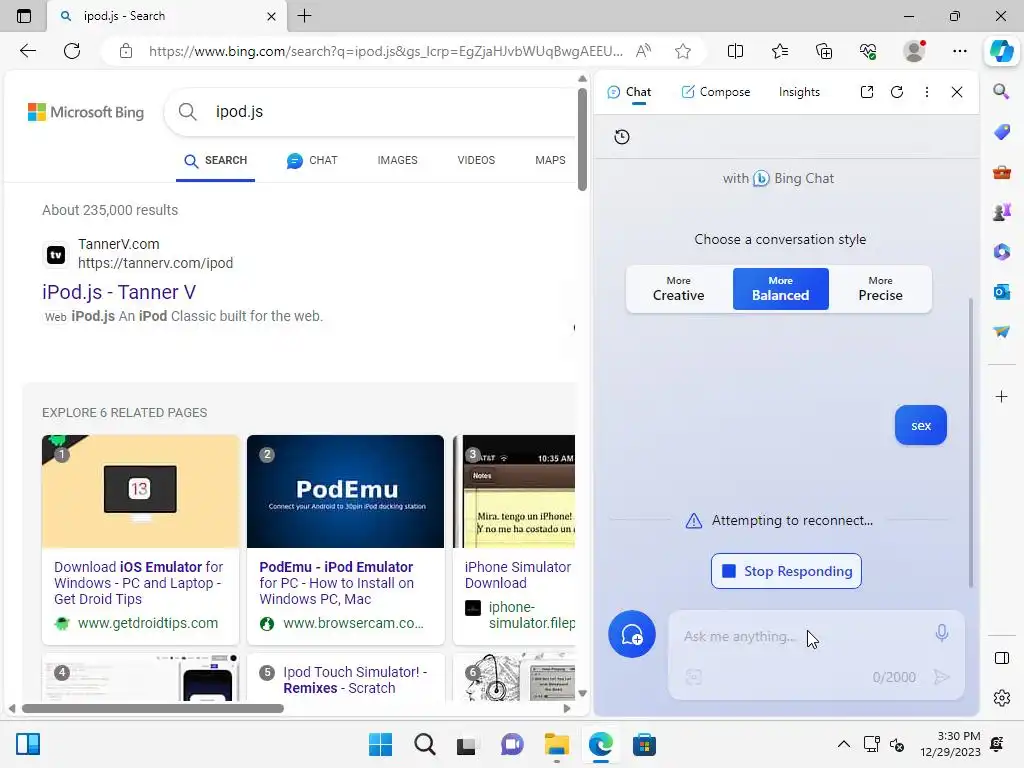
Task: Select the SEARCH results tab
Action: tap(216, 161)
